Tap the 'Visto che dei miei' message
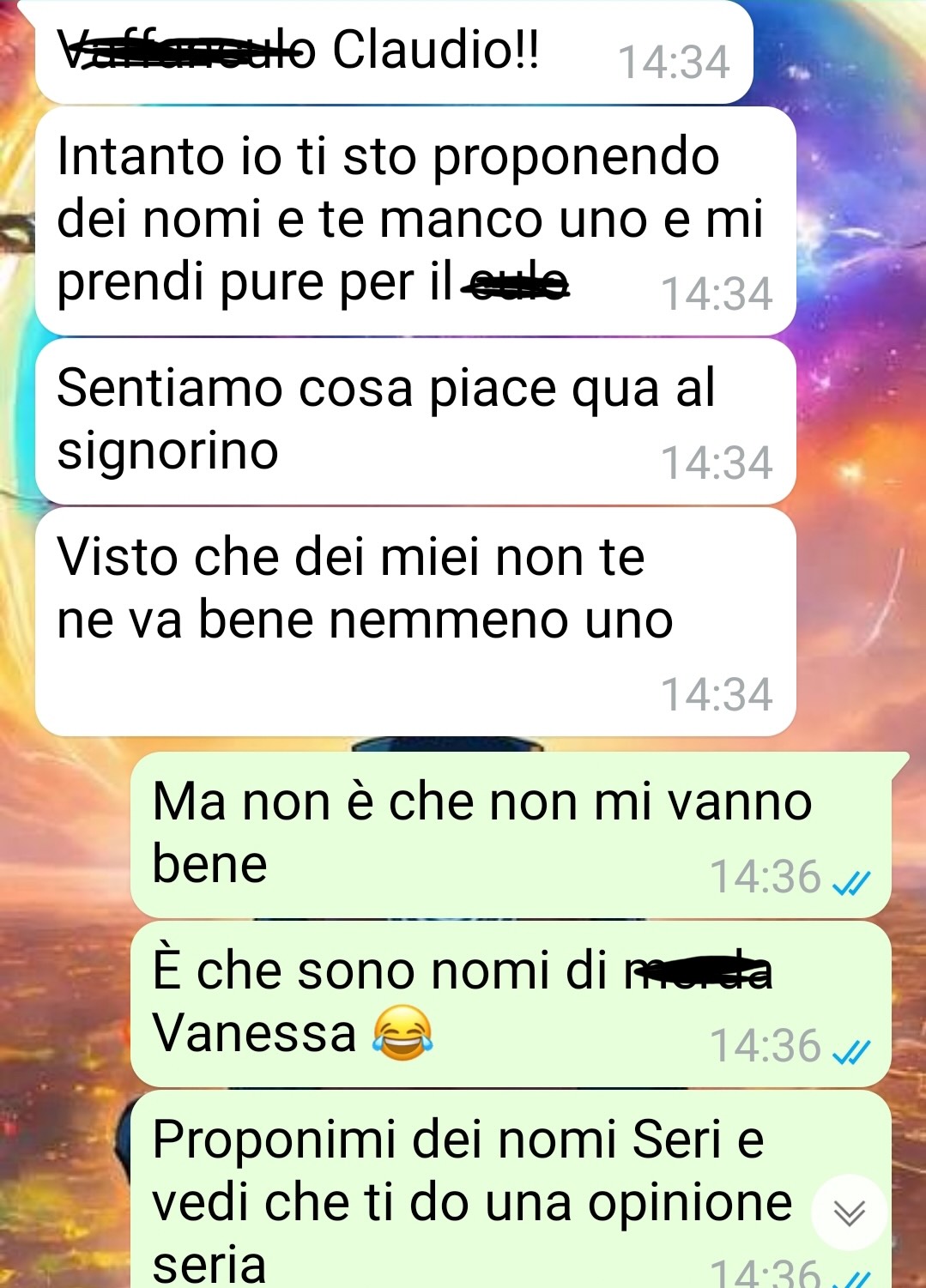 coord(415,622)
